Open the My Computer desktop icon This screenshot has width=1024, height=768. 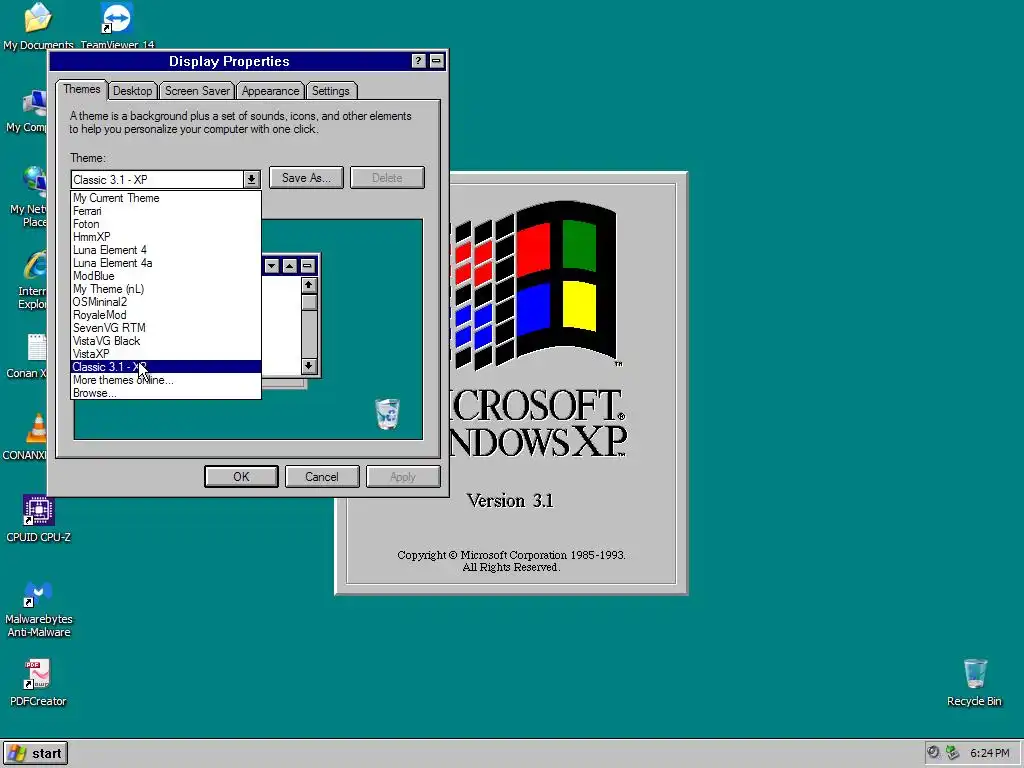[35, 102]
